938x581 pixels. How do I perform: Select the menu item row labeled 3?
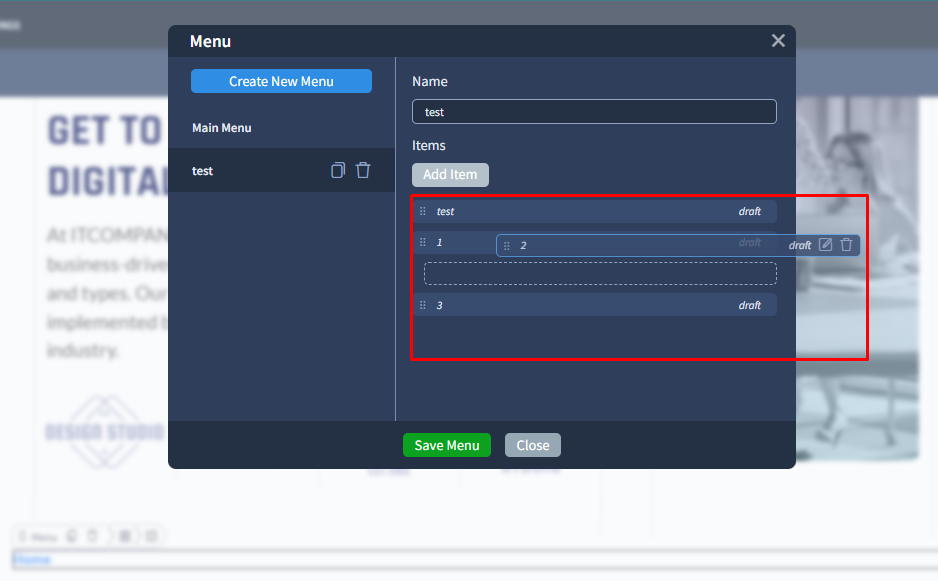click(595, 305)
